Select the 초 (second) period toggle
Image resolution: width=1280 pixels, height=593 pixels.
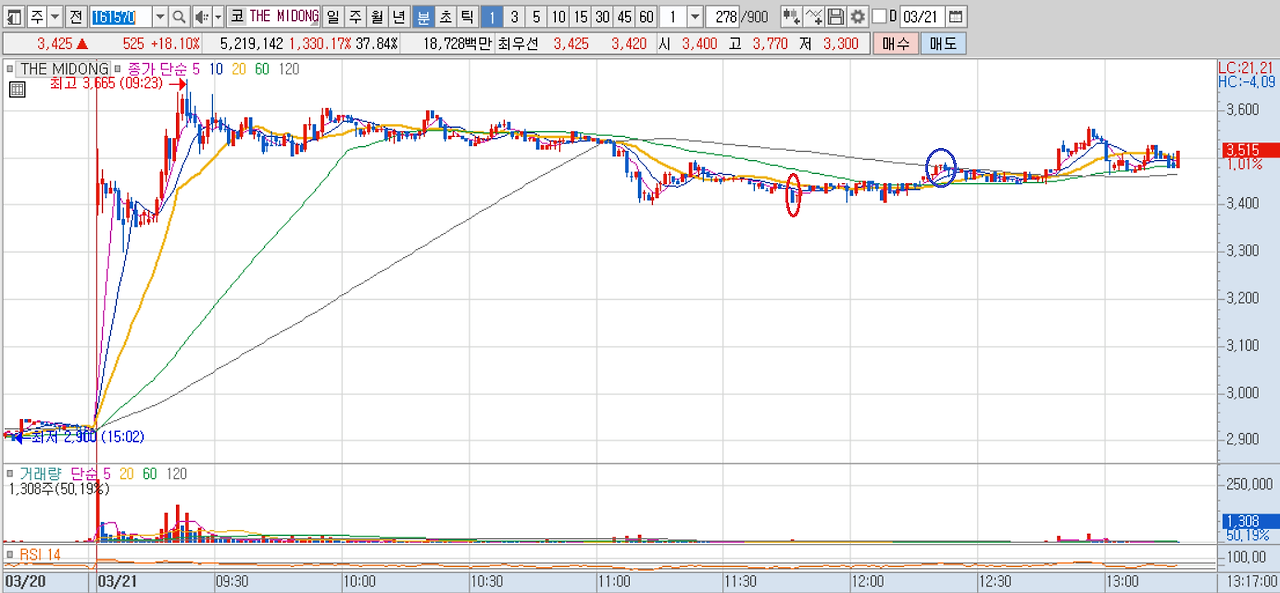pyautogui.click(x=444, y=17)
